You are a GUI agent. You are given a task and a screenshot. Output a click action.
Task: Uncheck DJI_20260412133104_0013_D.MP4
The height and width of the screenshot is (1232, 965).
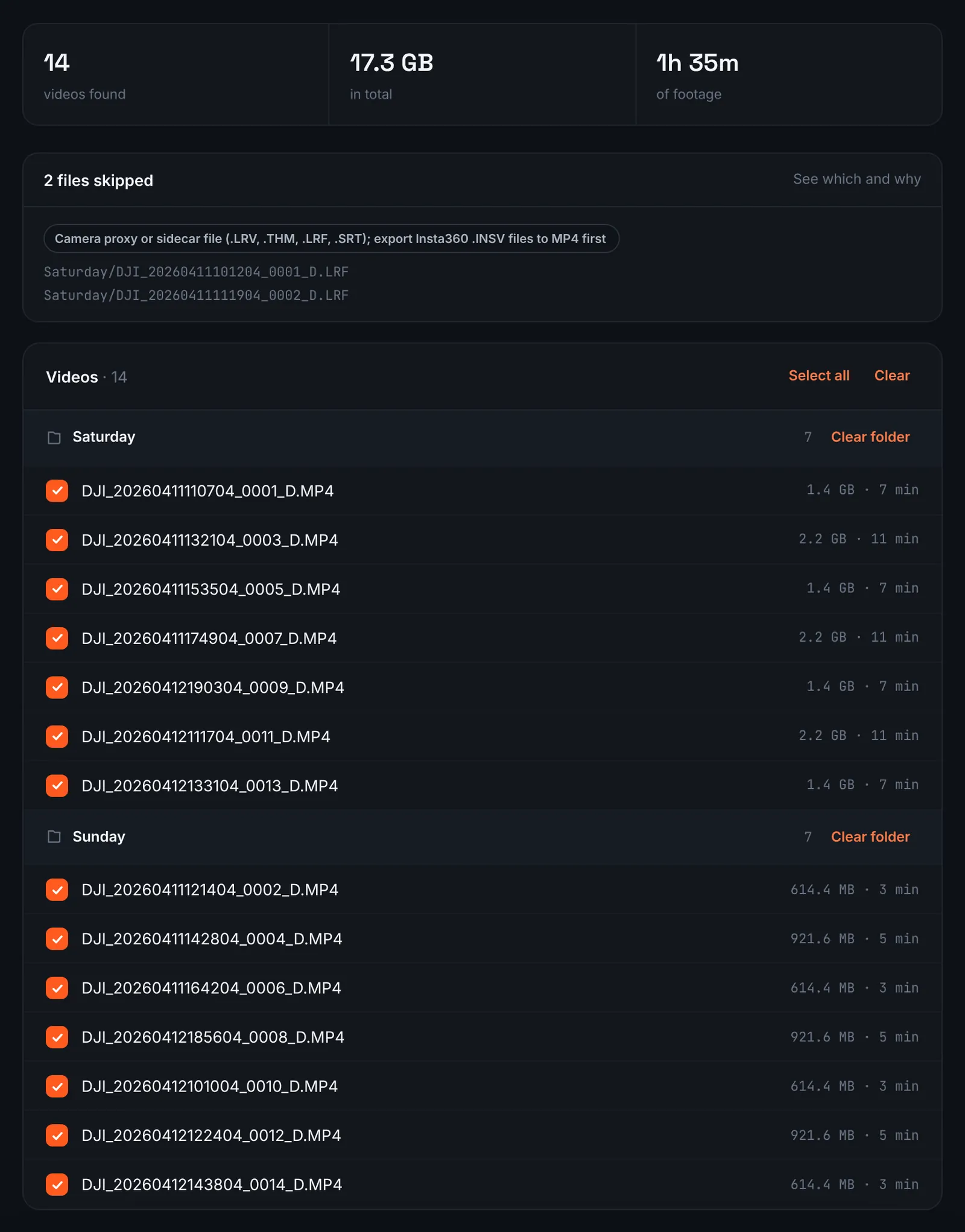click(57, 786)
